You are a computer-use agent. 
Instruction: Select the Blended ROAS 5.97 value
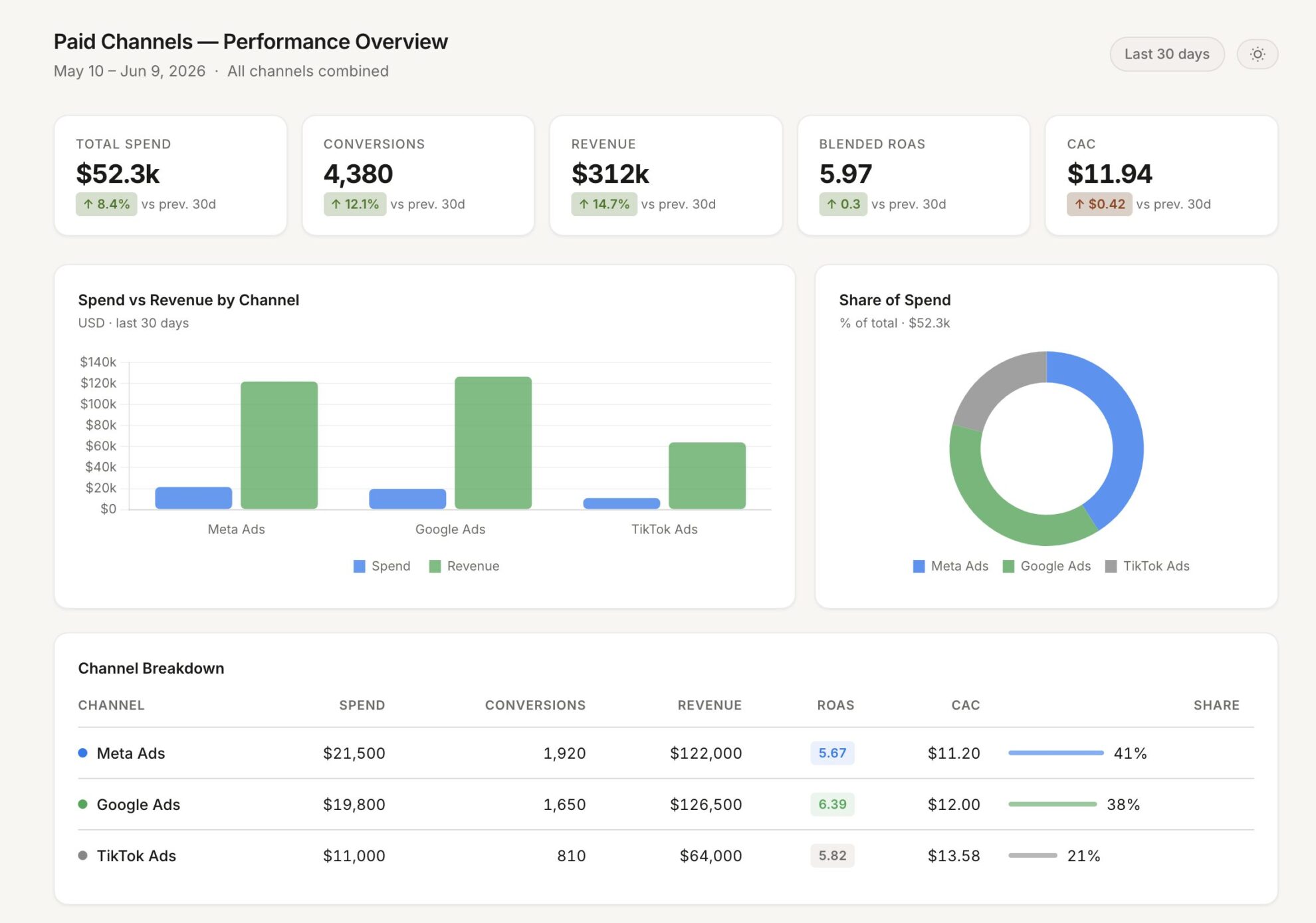click(x=845, y=174)
